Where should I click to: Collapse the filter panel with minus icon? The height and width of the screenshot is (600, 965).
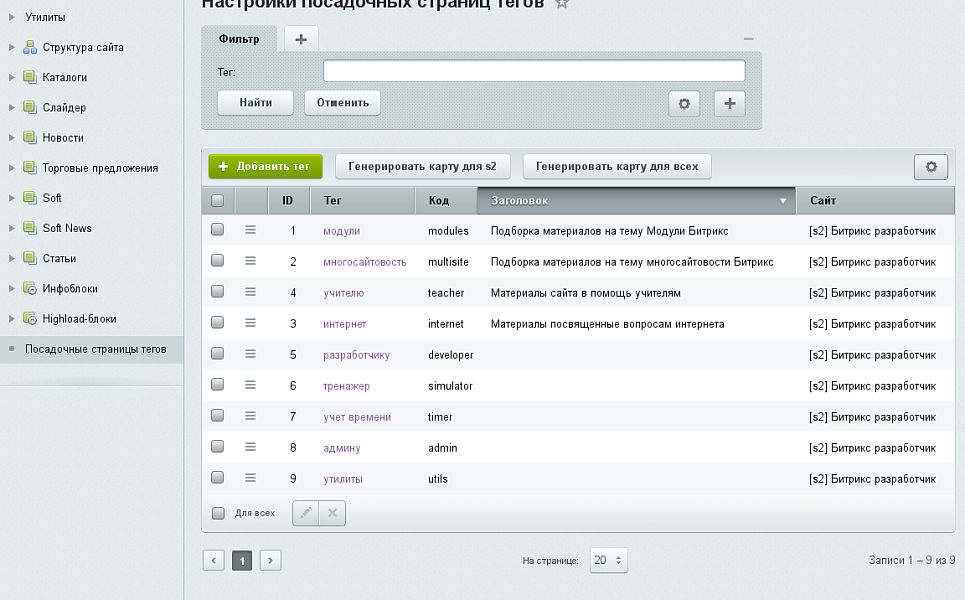point(748,39)
